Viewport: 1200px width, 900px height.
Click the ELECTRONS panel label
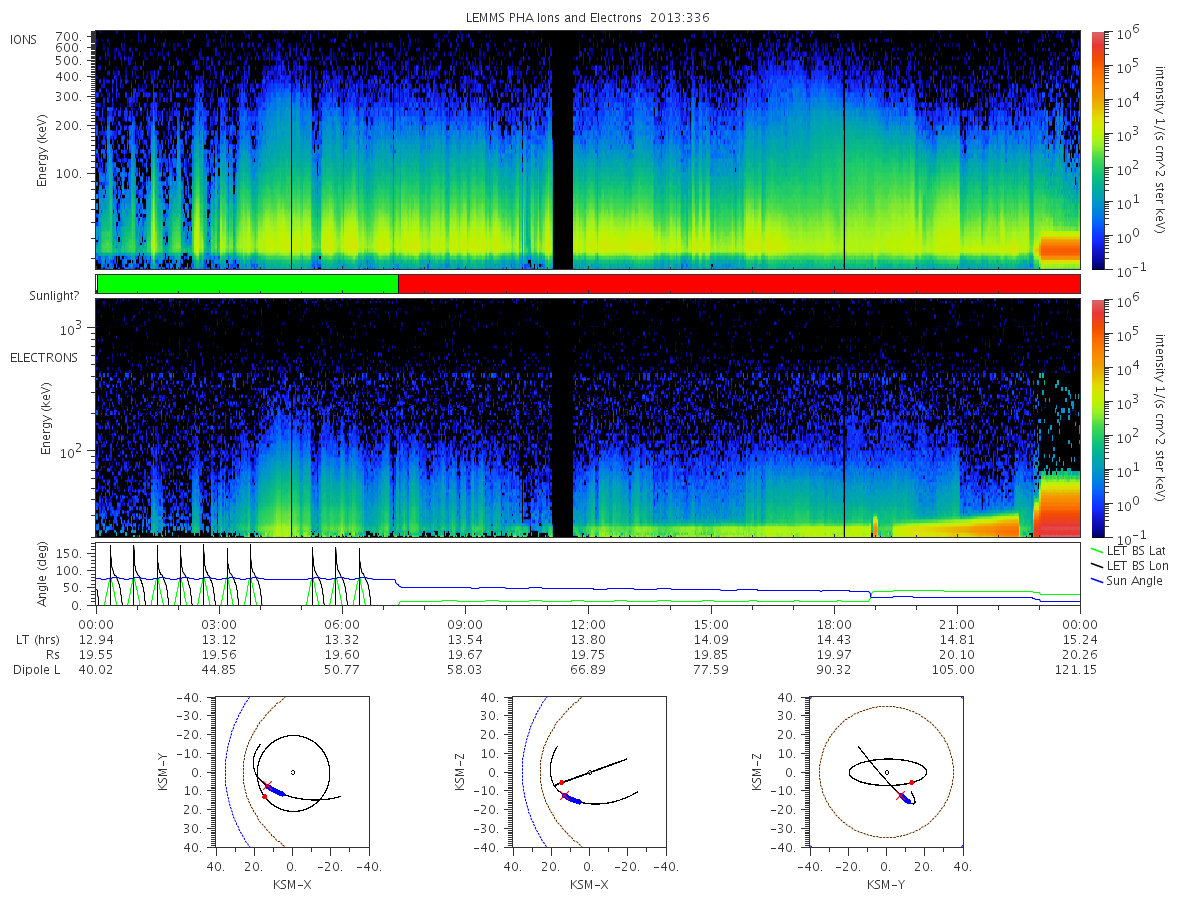(x=44, y=358)
